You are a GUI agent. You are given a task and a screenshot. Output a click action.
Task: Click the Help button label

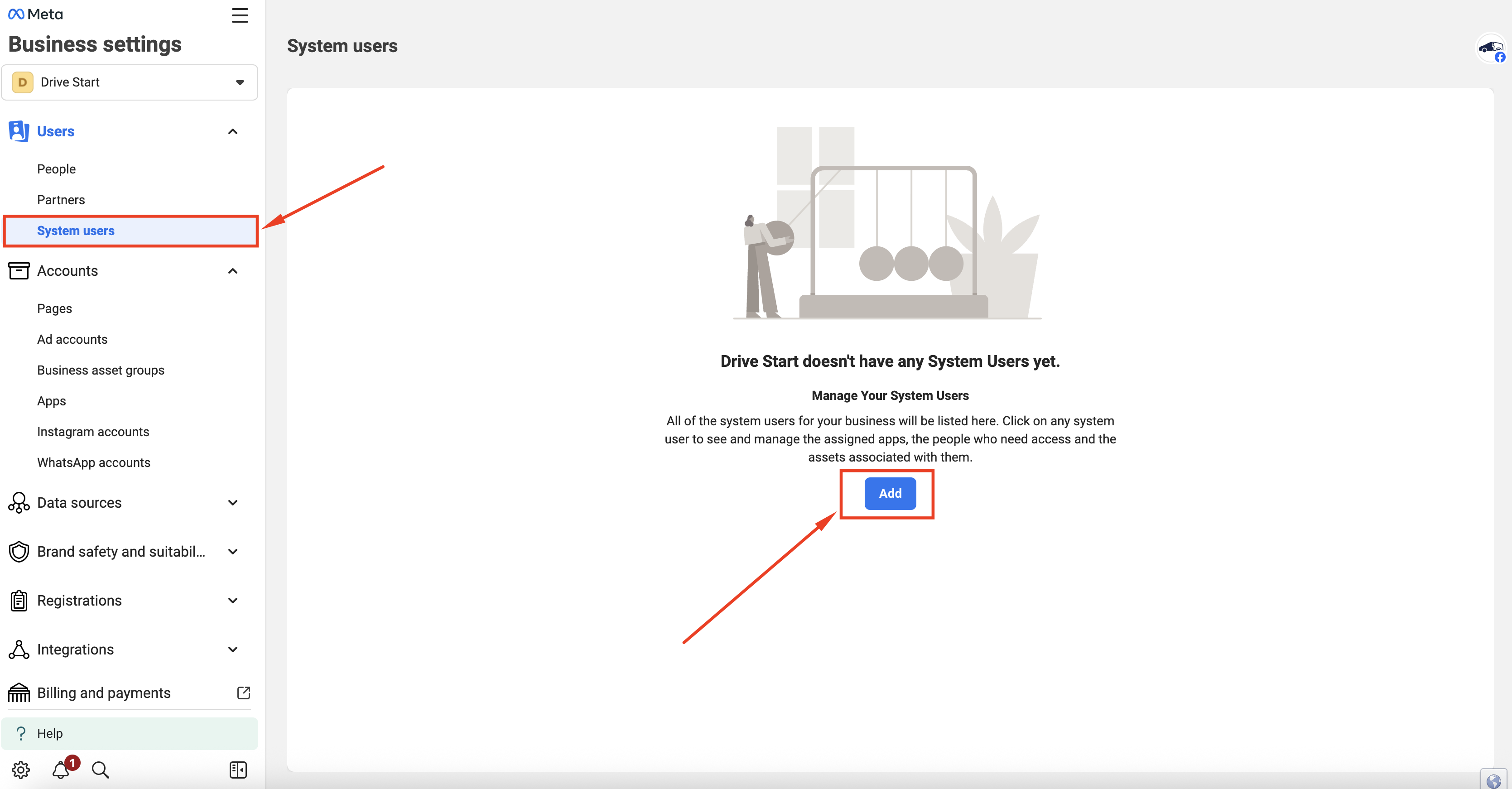click(50, 733)
